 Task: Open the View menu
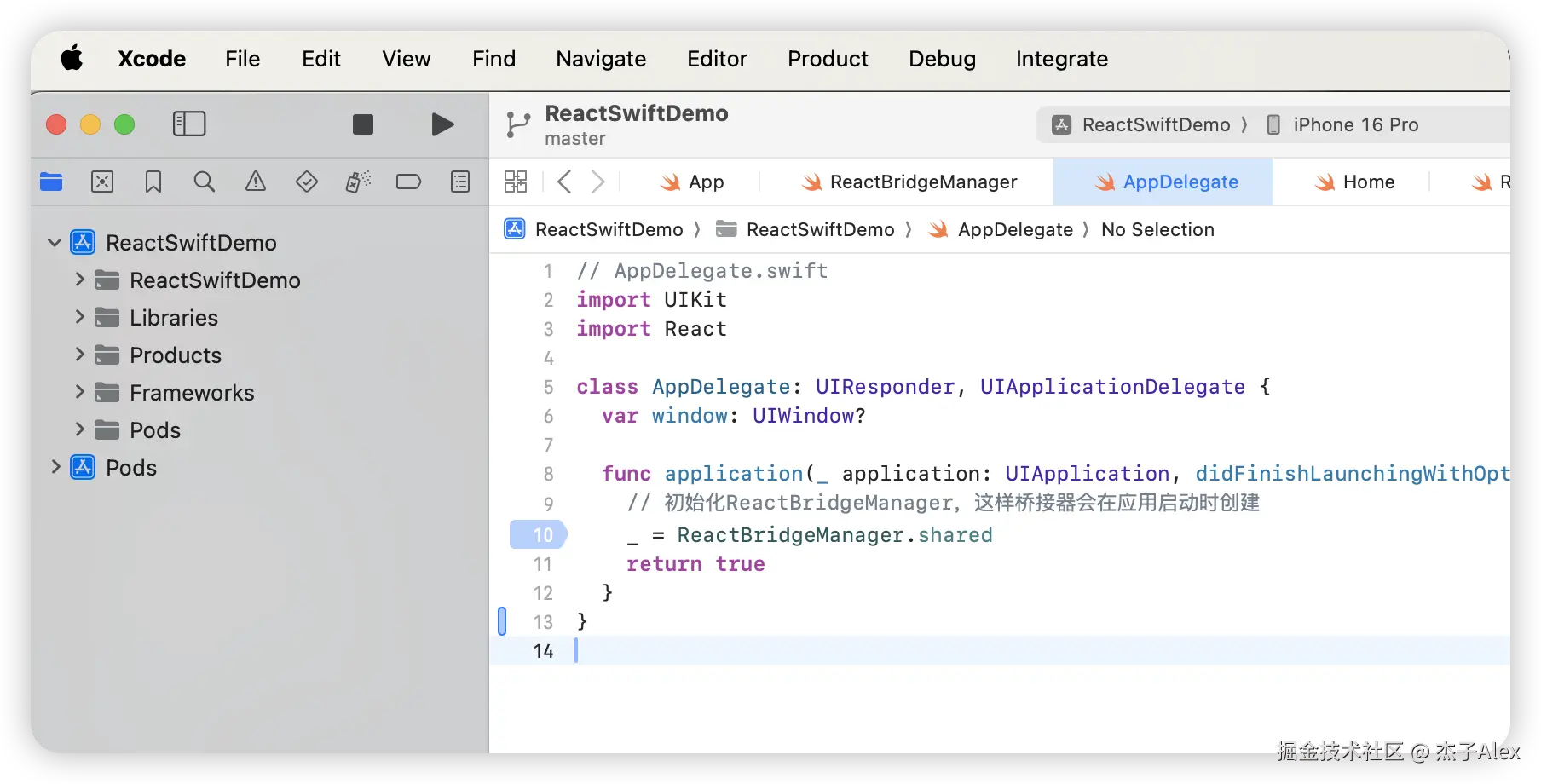coord(407,59)
